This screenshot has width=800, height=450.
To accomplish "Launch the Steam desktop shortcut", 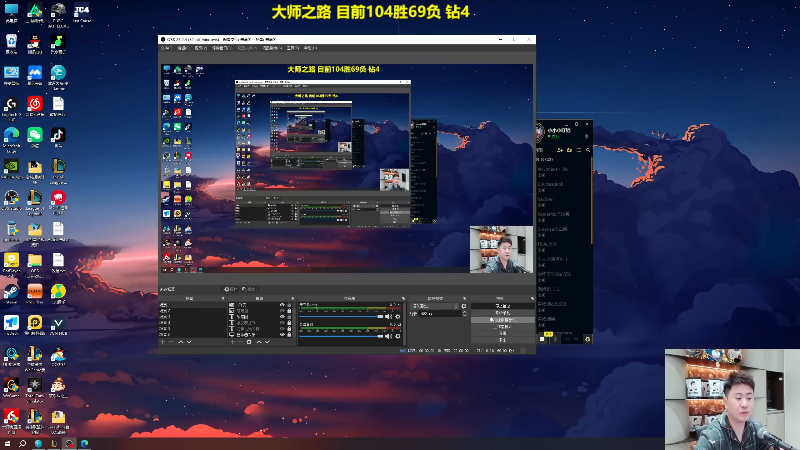I will pyautogui.click(x=11, y=291).
